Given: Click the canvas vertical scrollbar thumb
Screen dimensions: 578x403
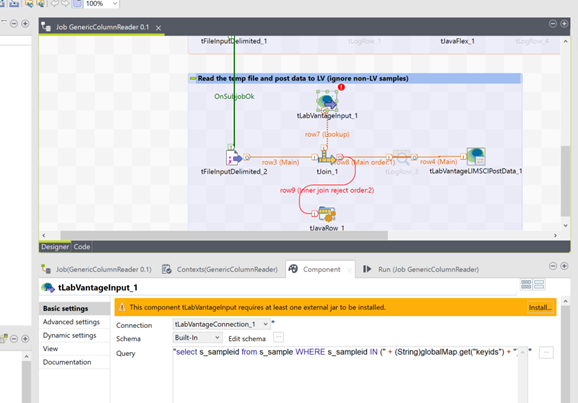Looking at the screenshot, I should [565, 181].
